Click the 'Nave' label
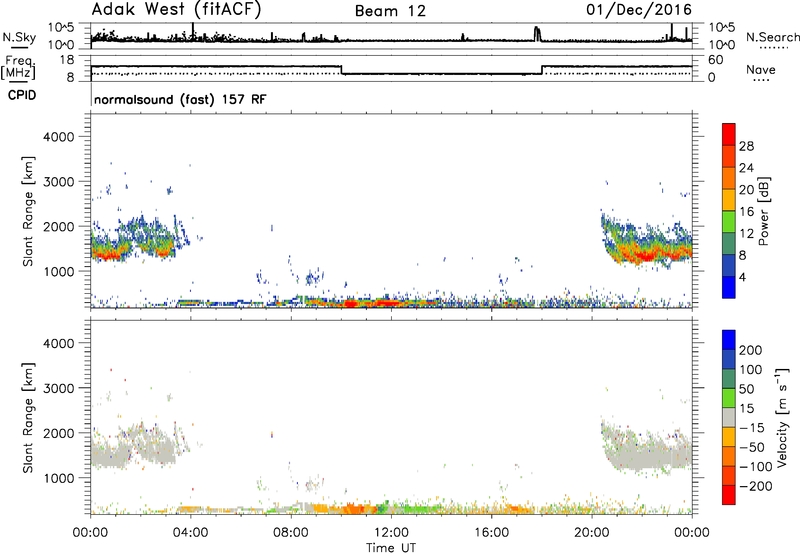 tap(760, 69)
